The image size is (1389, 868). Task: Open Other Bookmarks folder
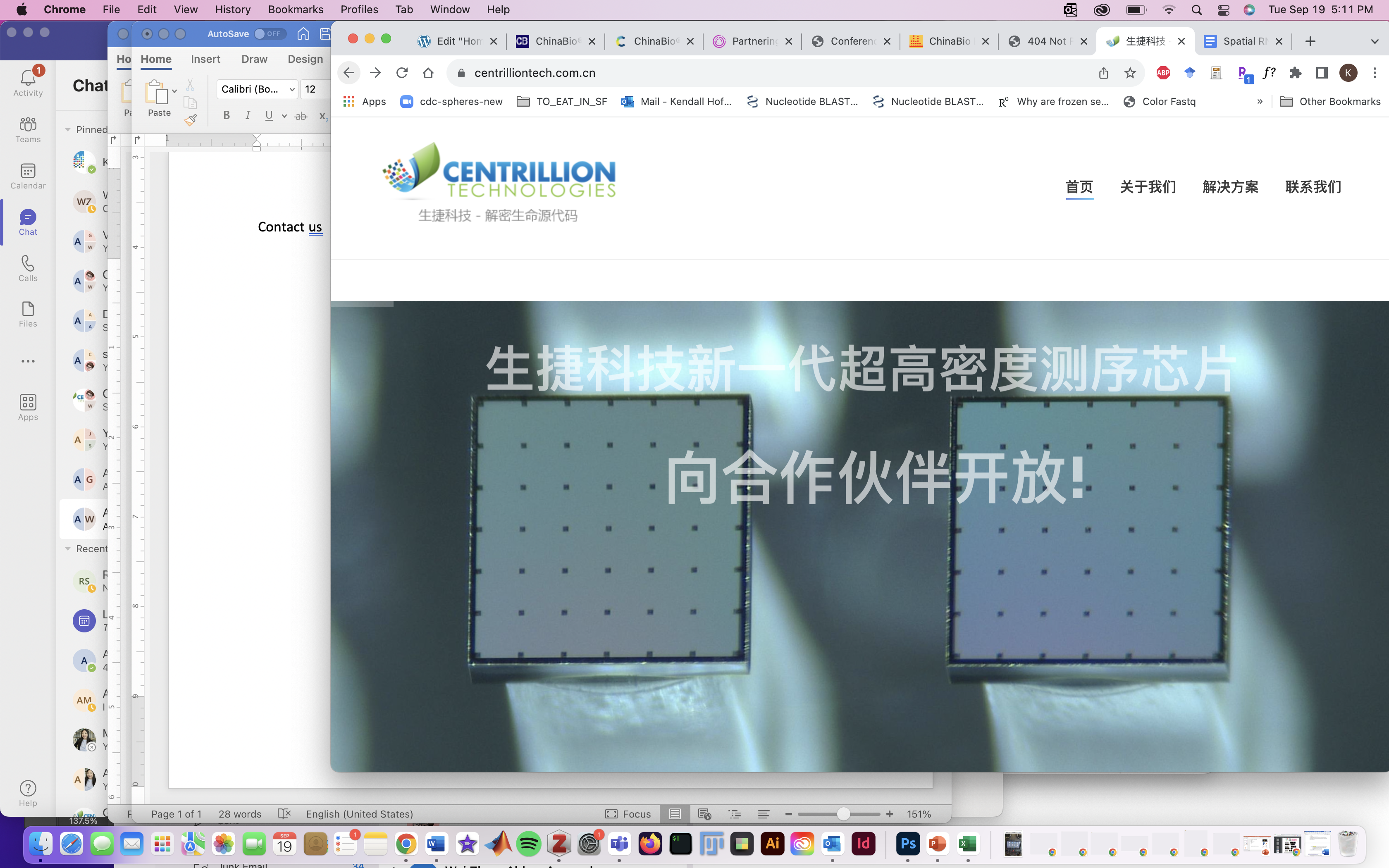(x=1330, y=102)
